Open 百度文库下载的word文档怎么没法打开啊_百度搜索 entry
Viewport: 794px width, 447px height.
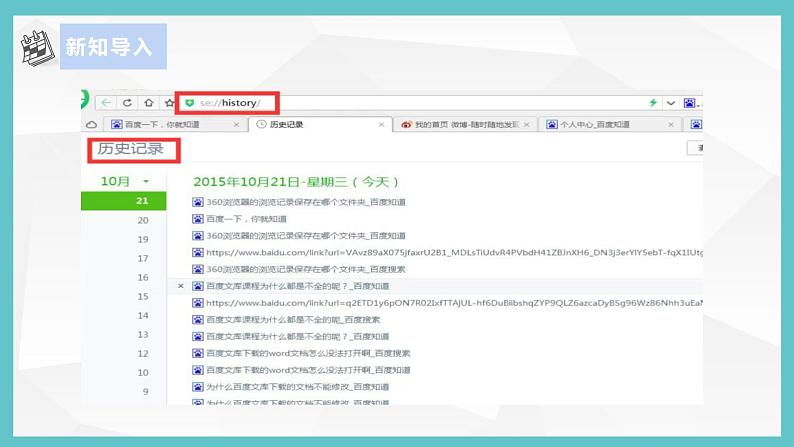tap(308, 353)
